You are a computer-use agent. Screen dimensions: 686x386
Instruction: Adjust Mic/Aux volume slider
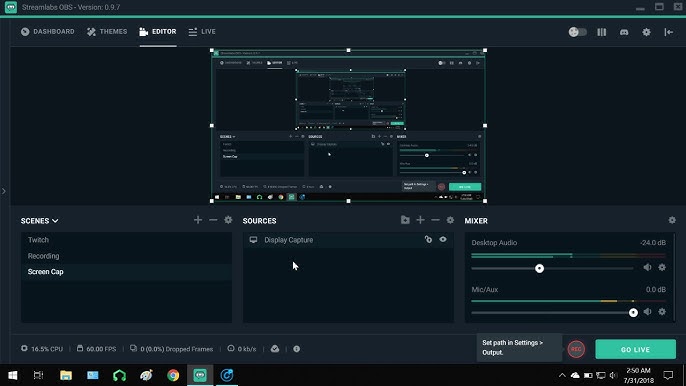(633, 312)
